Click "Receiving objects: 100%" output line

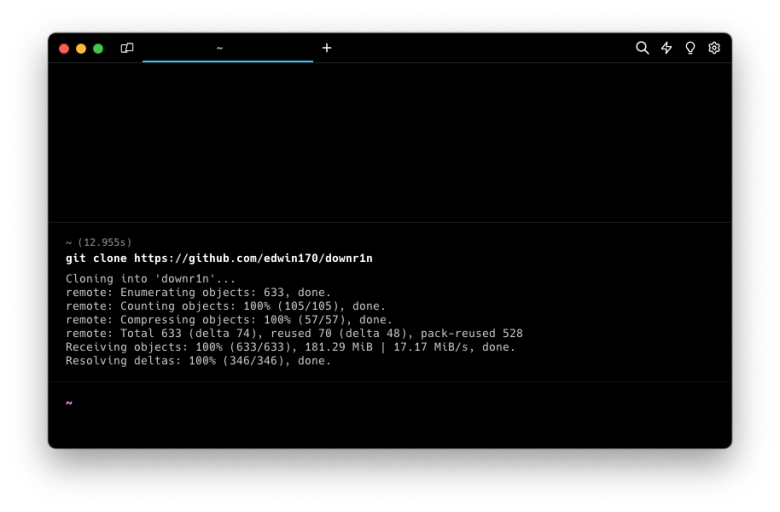point(291,347)
